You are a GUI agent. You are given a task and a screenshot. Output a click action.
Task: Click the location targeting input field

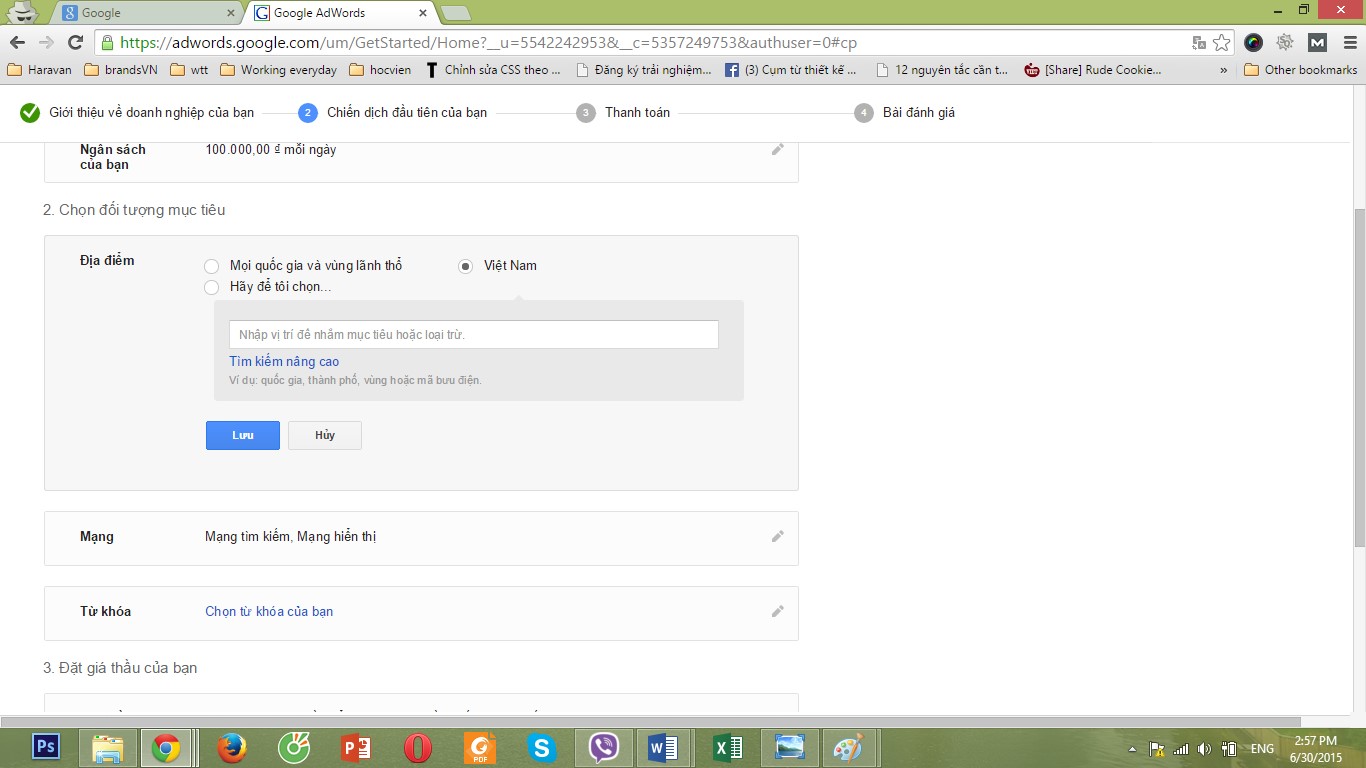point(473,334)
